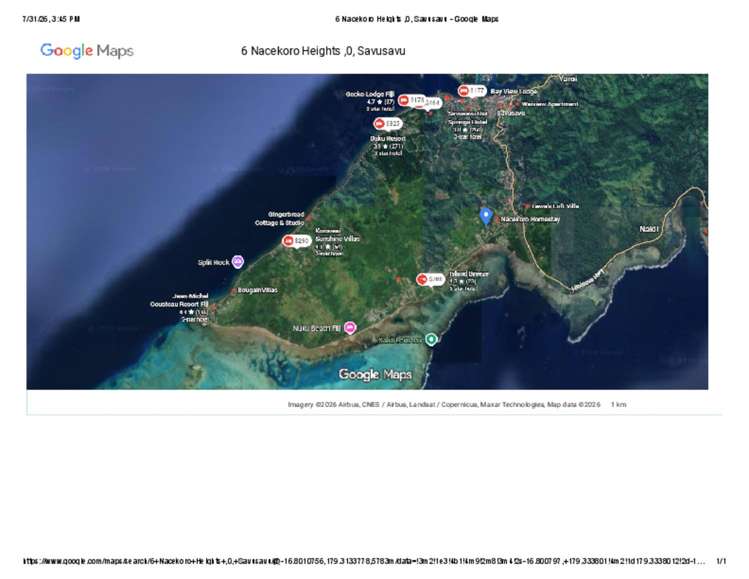The height and width of the screenshot is (579, 749).
Task: Click the Nuku Beach Fiji label text
Action: [x=317, y=329]
